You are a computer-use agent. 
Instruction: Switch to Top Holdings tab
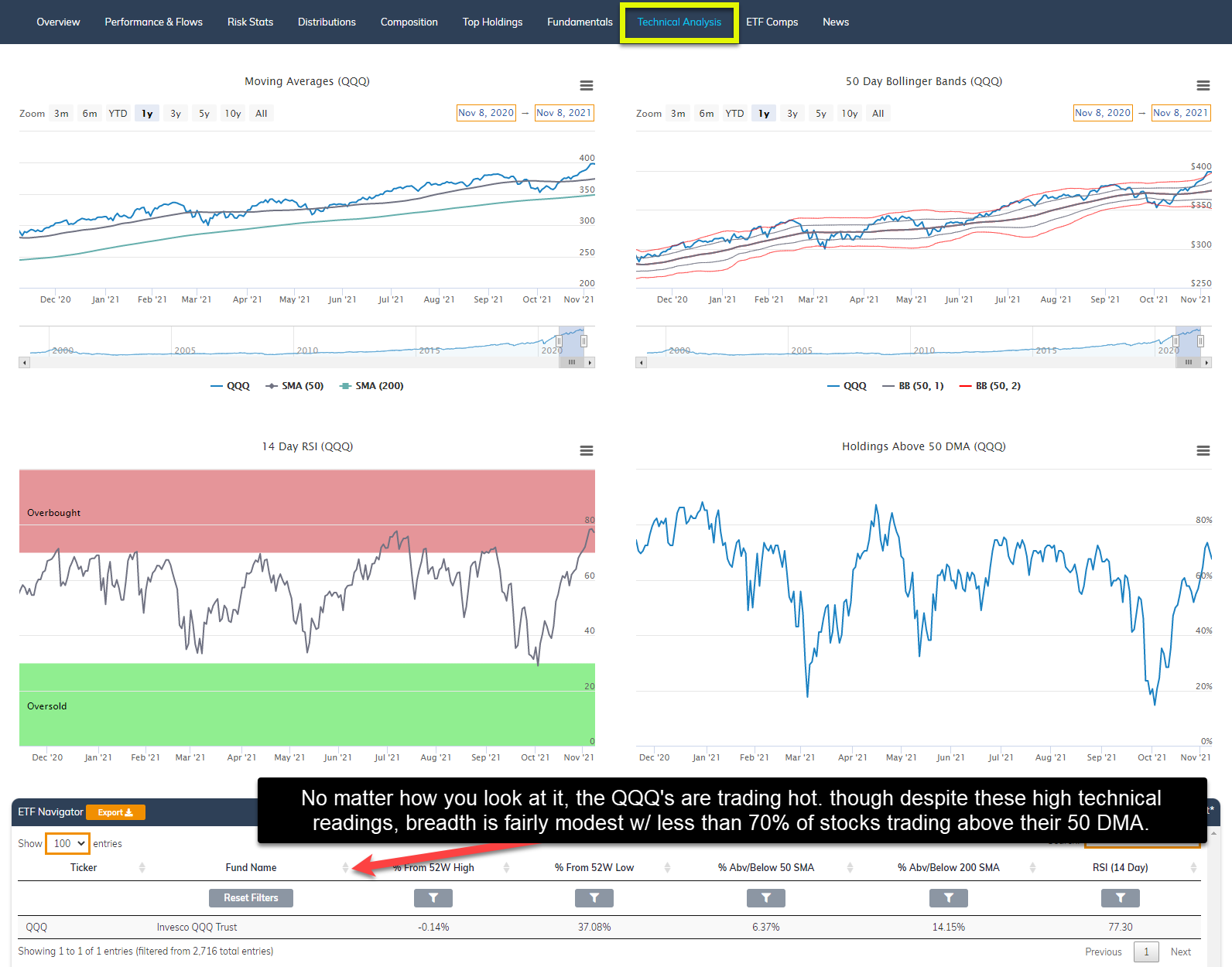click(x=493, y=22)
